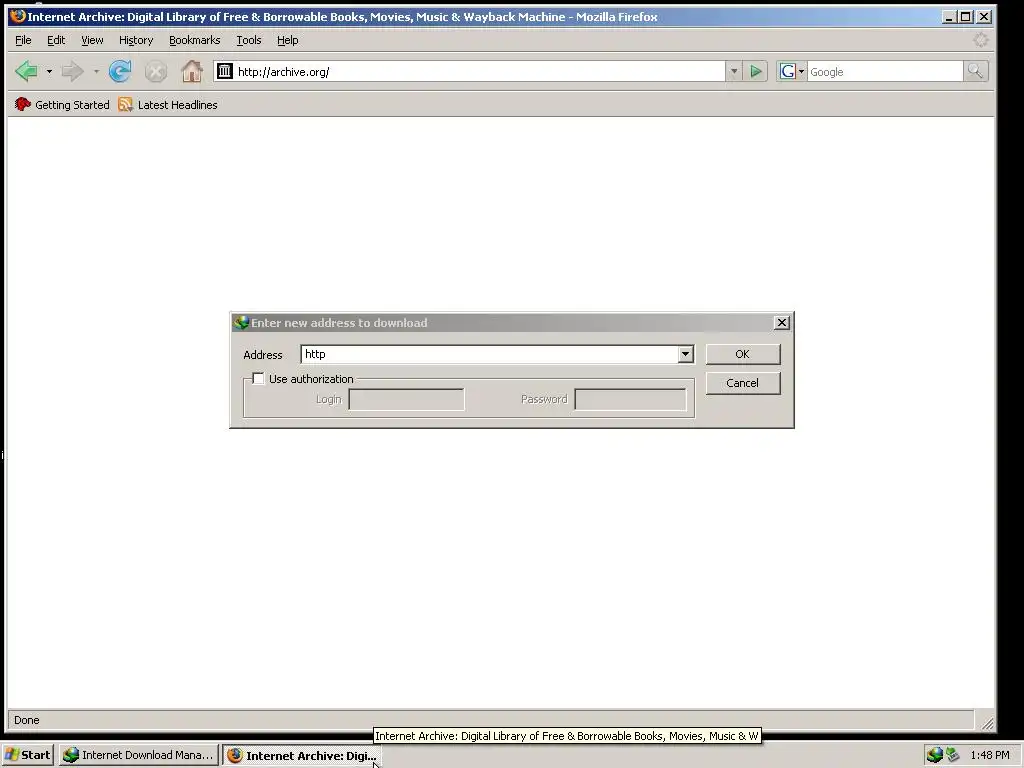Enable the Use authorization checkbox
The height and width of the screenshot is (768, 1024).
(x=259, y=379)
